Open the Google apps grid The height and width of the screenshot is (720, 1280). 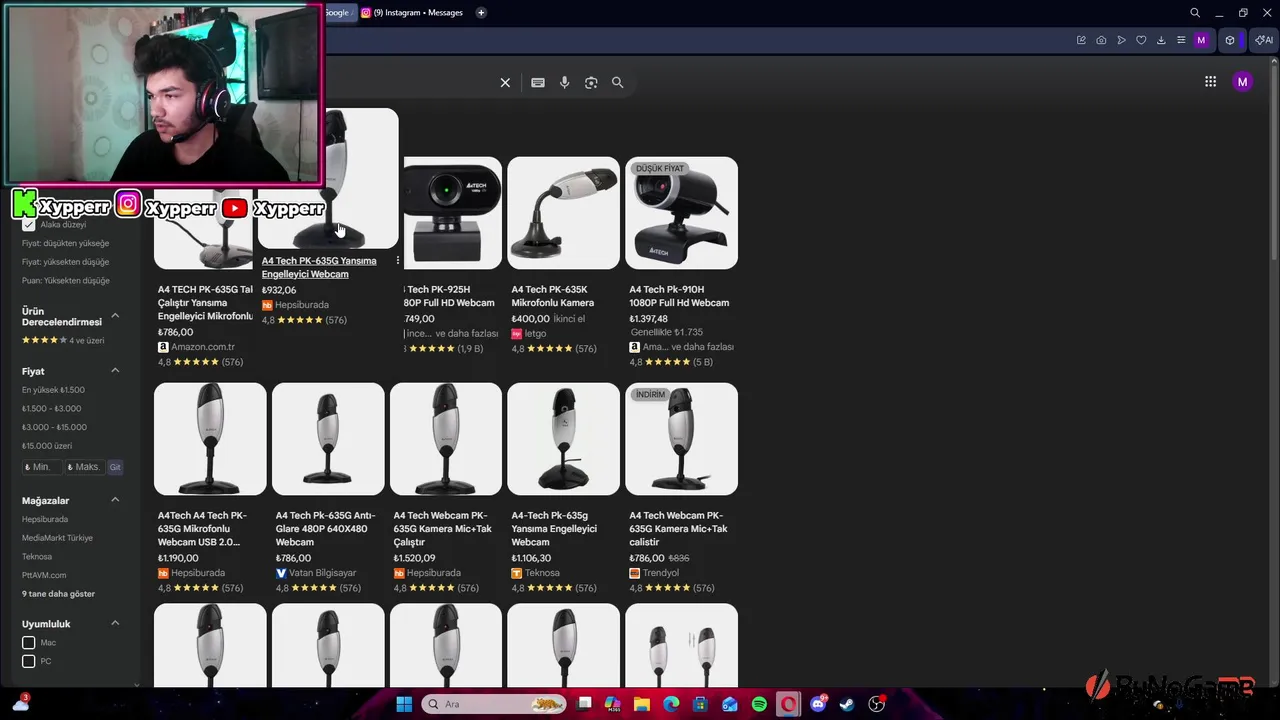[1210, 82]
